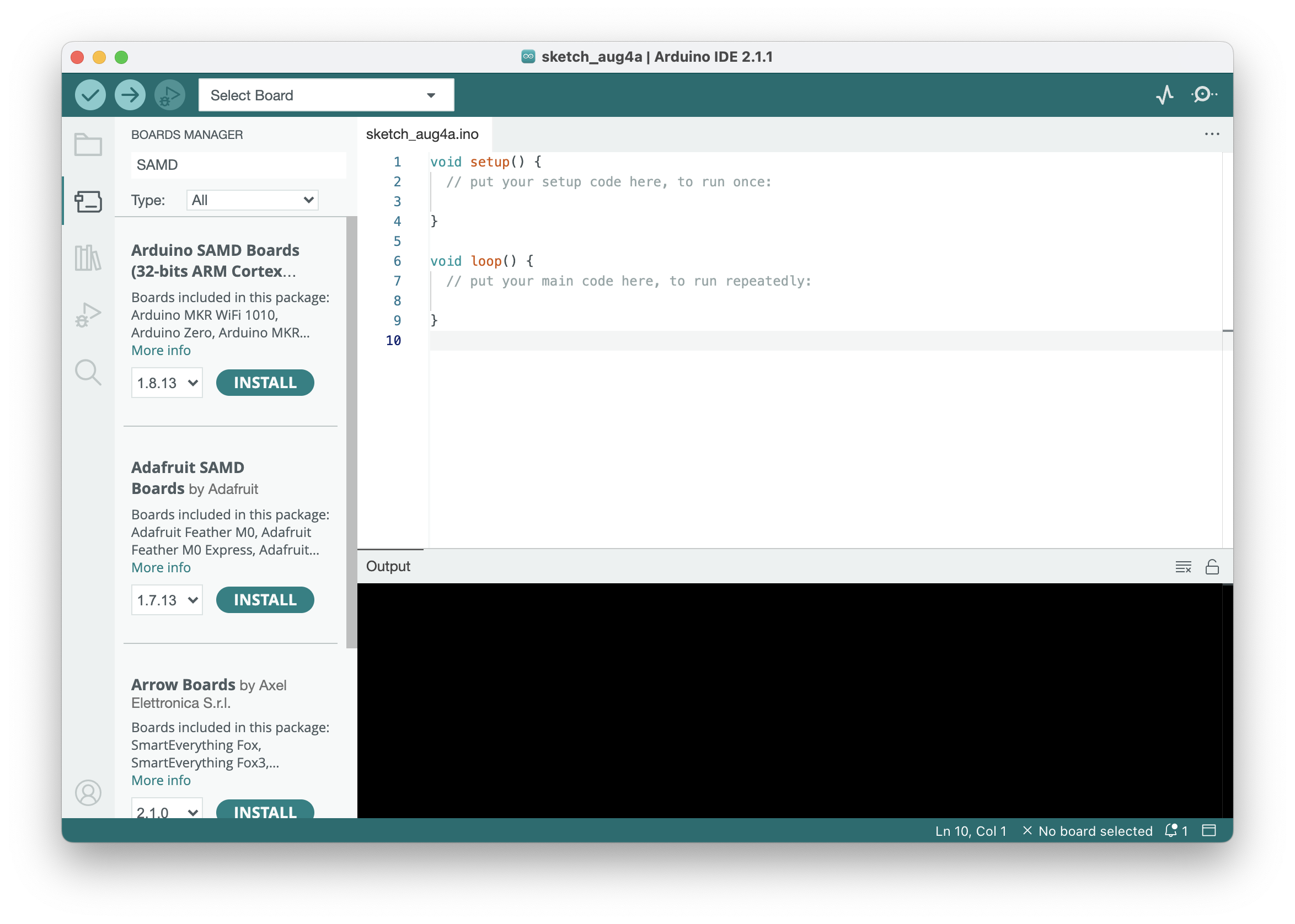Click the '// put your main code here' comment
This screenshot has height=924, width=1295.
coord(629,281)
